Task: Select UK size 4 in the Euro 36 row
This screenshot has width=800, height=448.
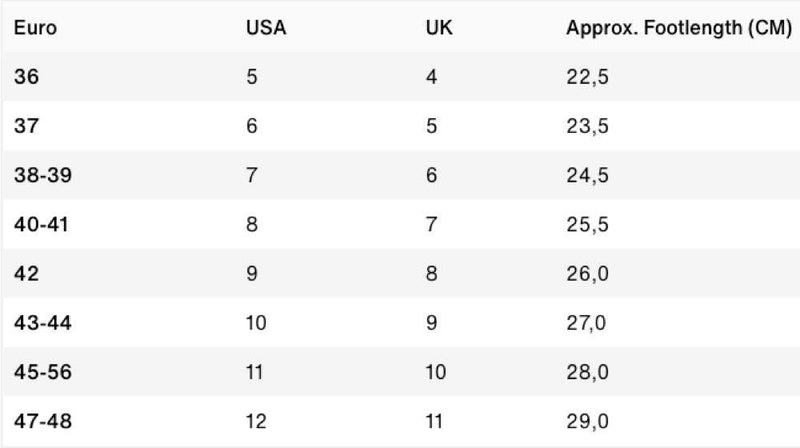Action: 431,77
